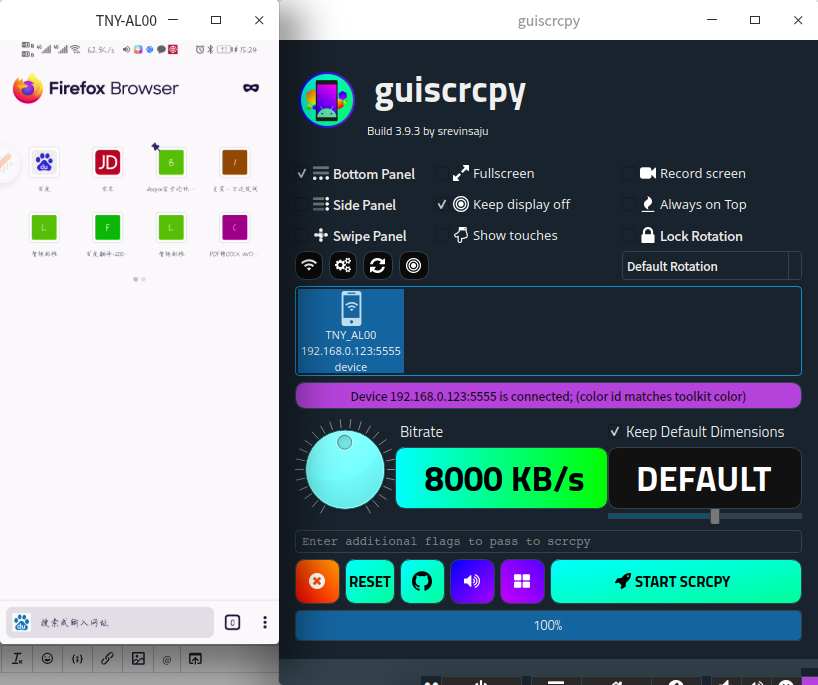Enable the Record screen checkbox
This screenshot has width=818, height=685.
click(629, 173)
